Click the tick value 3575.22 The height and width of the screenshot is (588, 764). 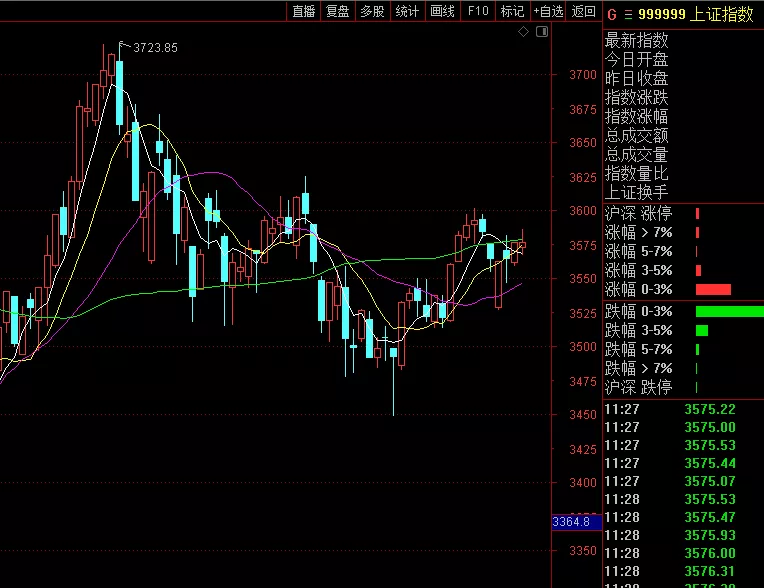tap(710, 409)
